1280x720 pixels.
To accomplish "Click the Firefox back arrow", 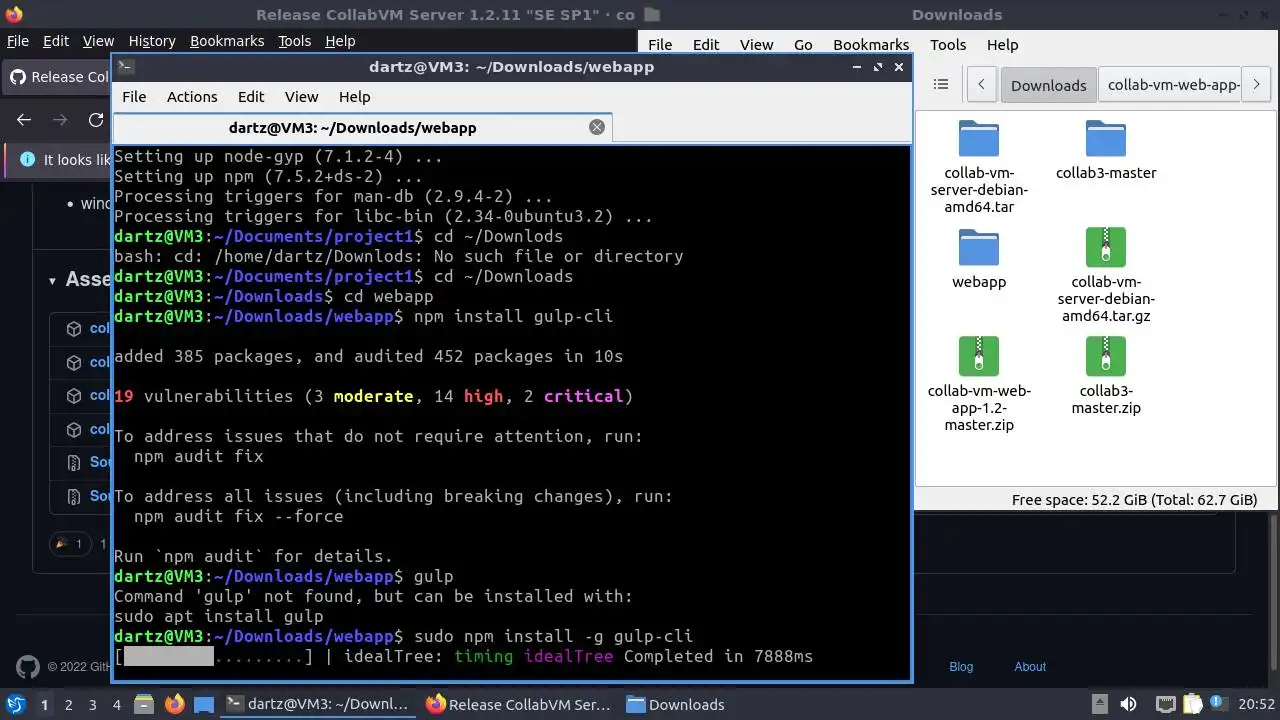I will 24,120.
